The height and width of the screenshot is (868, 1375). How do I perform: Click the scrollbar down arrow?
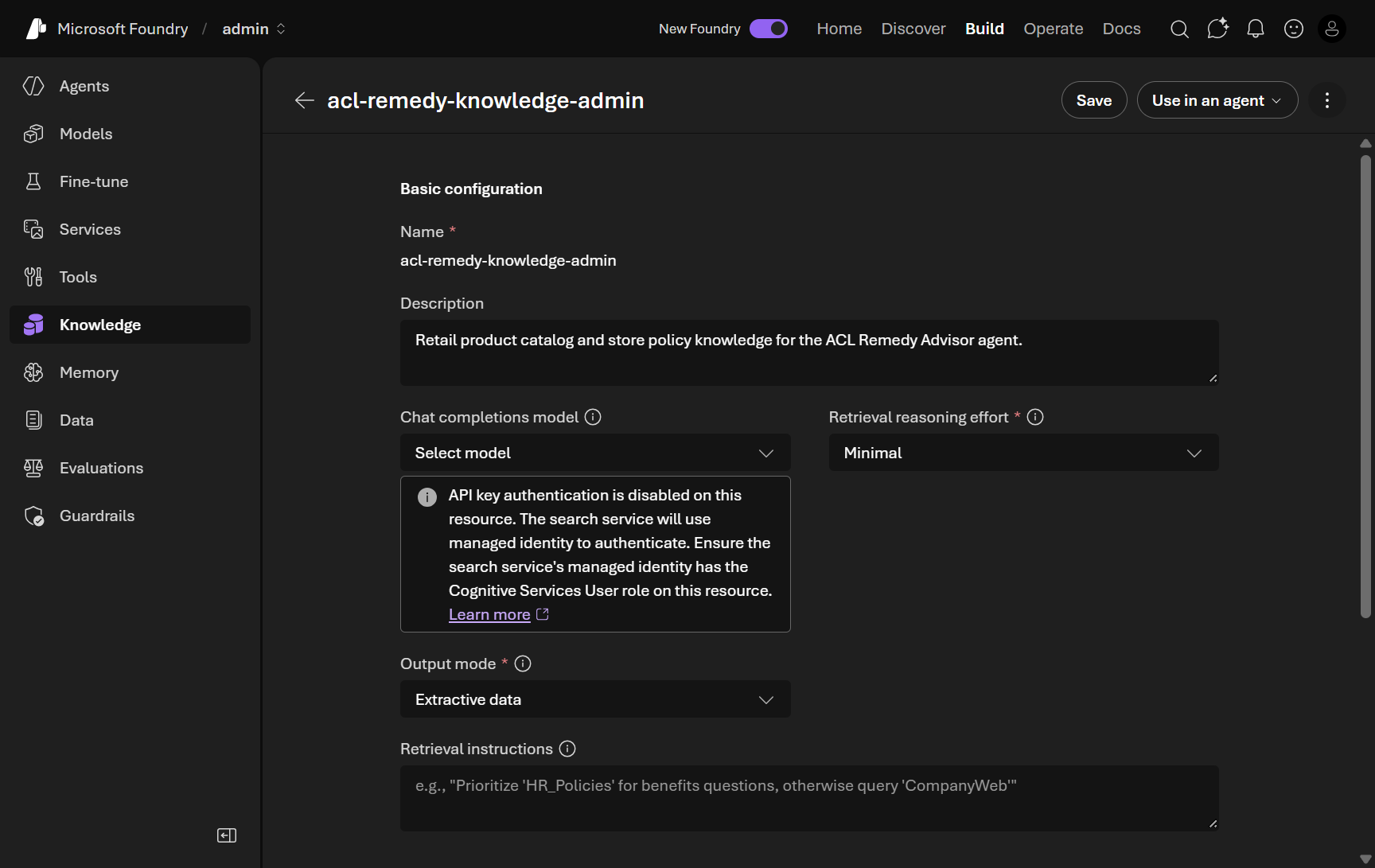pyautogui.click(x=1365, y=859)
